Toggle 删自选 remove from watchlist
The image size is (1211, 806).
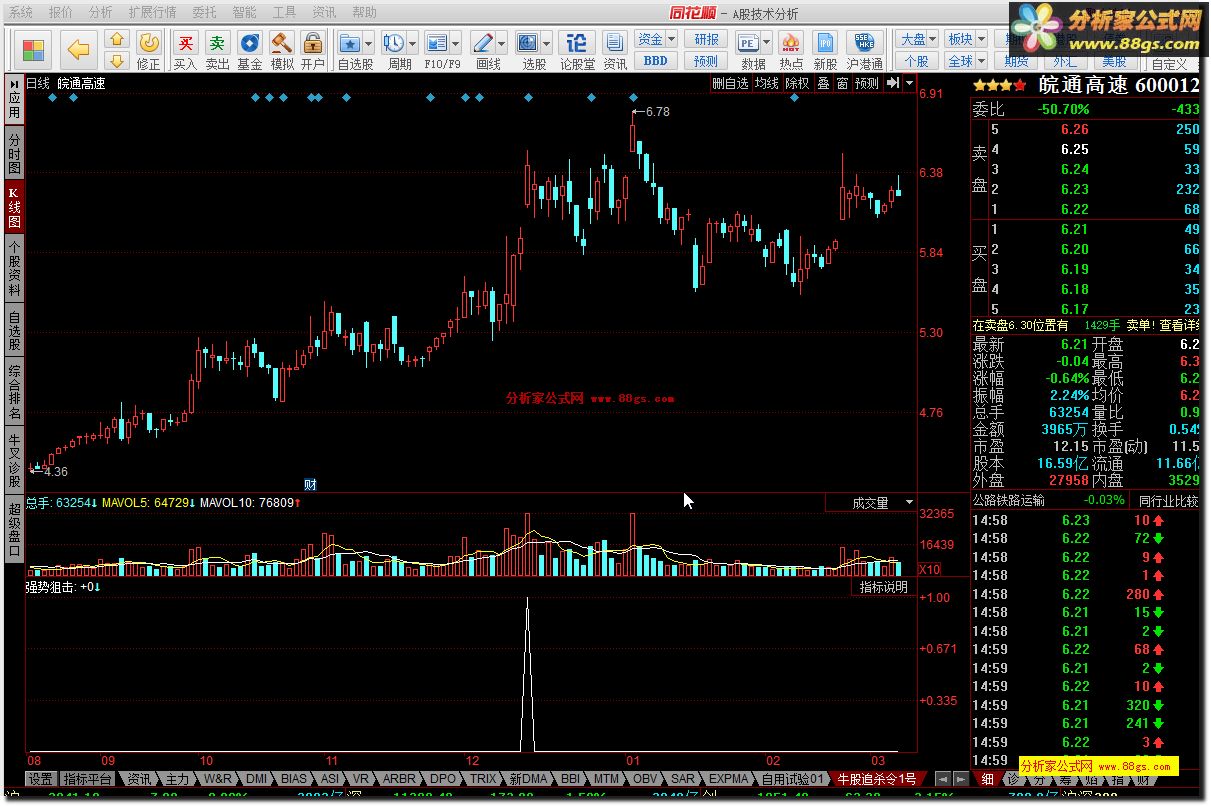point(730,84)
